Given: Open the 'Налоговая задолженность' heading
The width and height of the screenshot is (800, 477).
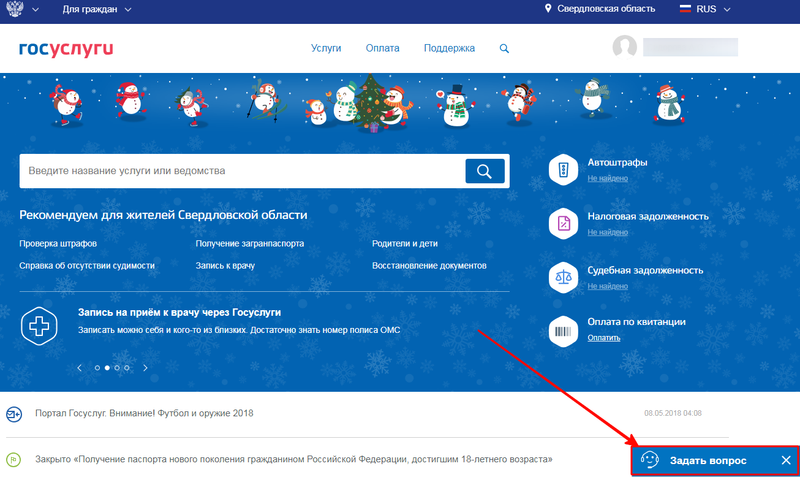Looking at the screenshot, I should pyautogui.click(x=648, y=216).
